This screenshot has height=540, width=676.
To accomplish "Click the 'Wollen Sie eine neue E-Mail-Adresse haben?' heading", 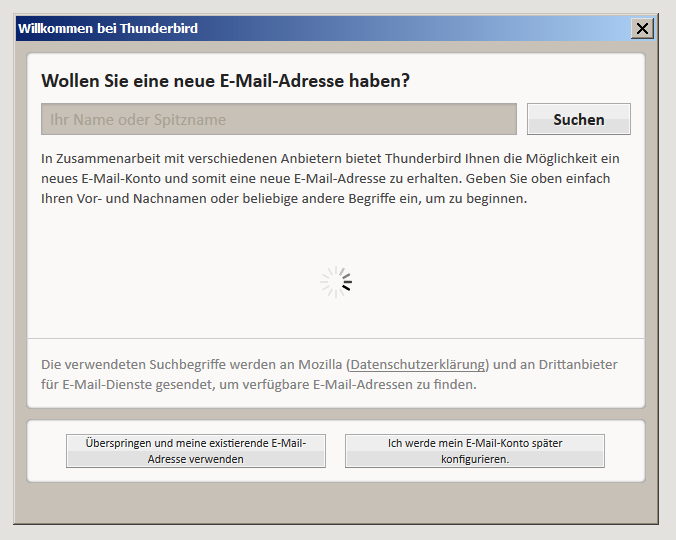I will pyautogui.click(x=225, y=81).
